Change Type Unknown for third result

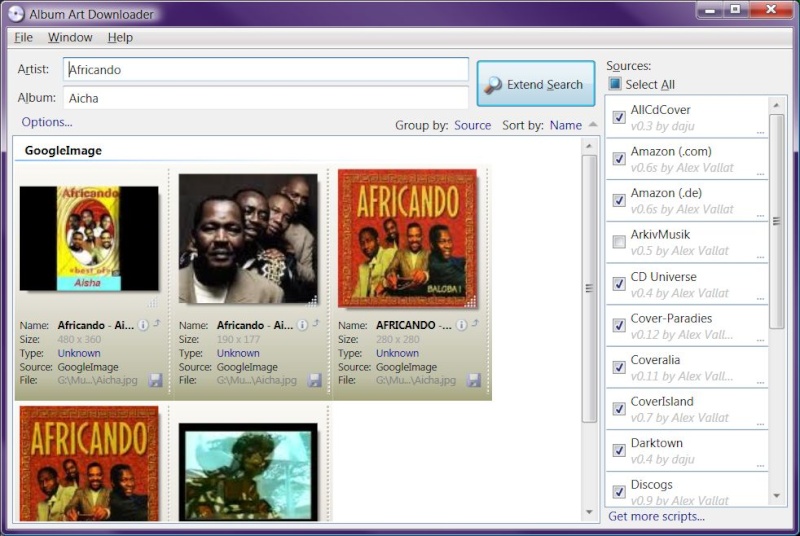[x=397, y=353]
